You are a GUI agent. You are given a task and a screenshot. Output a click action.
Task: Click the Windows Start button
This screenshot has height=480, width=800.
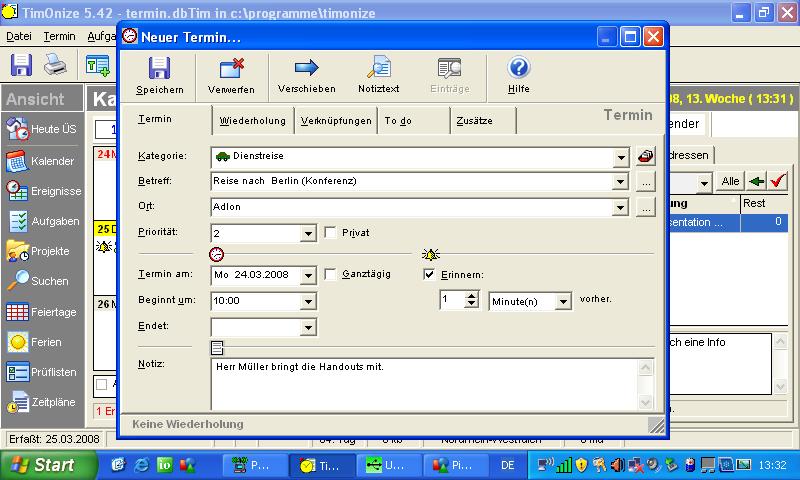pyautogui.click(x=42, y=465)
